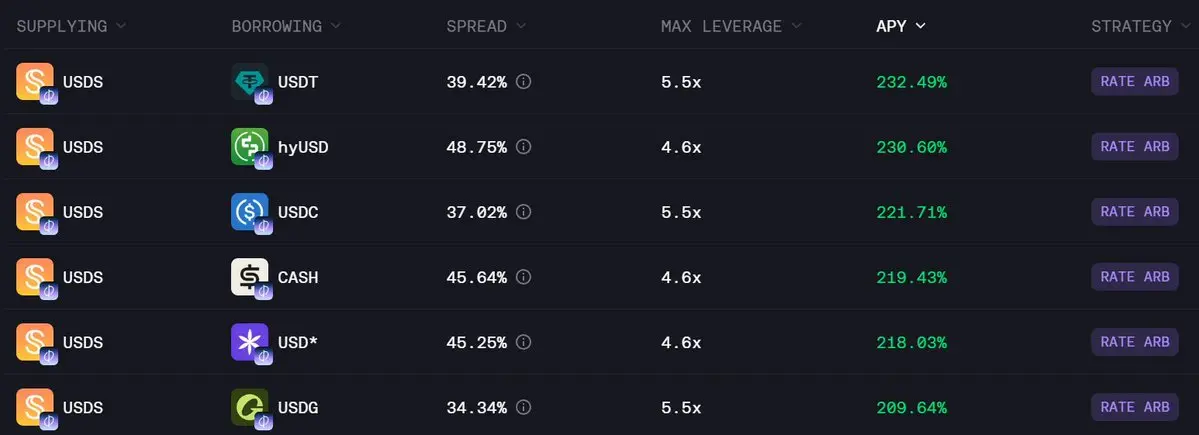The image size is (1199, 435).
Task: Open spread info icon next to 34.34%
Action: tap(523, 407)
